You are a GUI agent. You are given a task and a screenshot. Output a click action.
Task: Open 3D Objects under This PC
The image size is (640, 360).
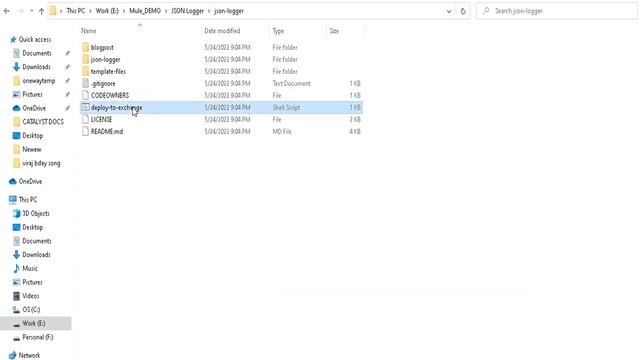[36, 213]
